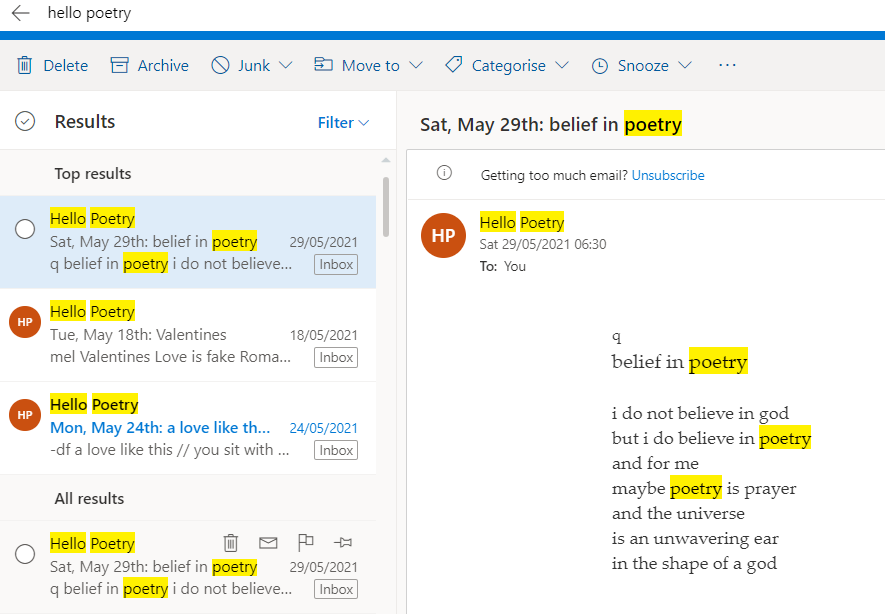Viewport: 885px width, 614px height.
Task: Click the Unsubscribe link
Action: [668, 176]
